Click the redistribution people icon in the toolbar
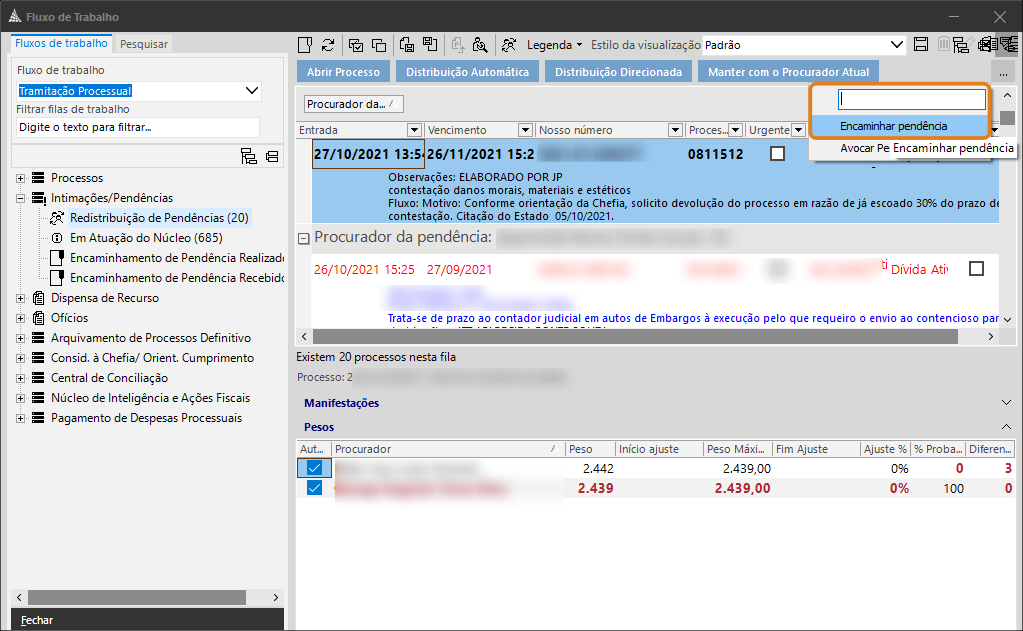The image size is (1023, 631). (509, 45)
